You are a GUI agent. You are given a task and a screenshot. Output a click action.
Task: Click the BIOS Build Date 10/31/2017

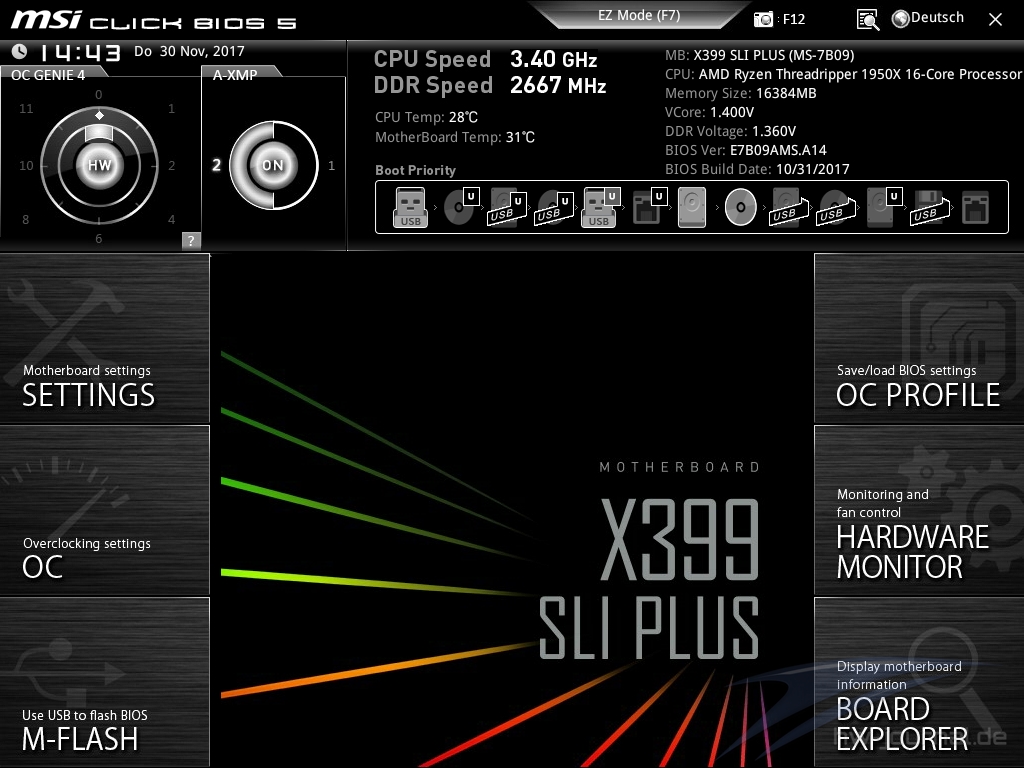(813, 169)
